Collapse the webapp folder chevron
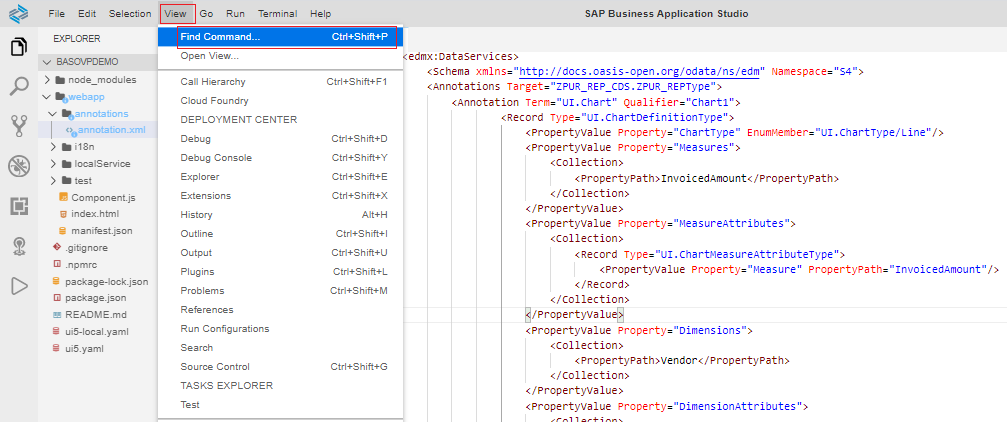Viewport: 1007px width, 422px height. [47, 97]
